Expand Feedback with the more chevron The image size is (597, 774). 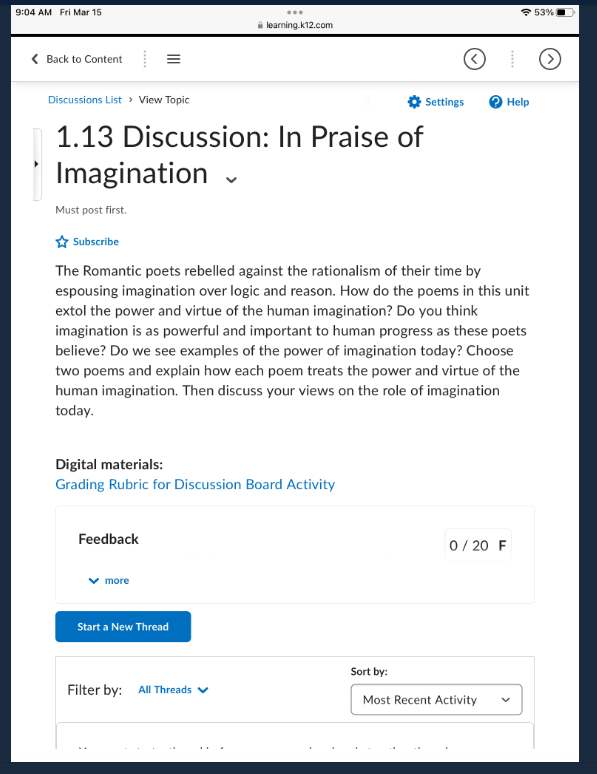click(93, 580)
